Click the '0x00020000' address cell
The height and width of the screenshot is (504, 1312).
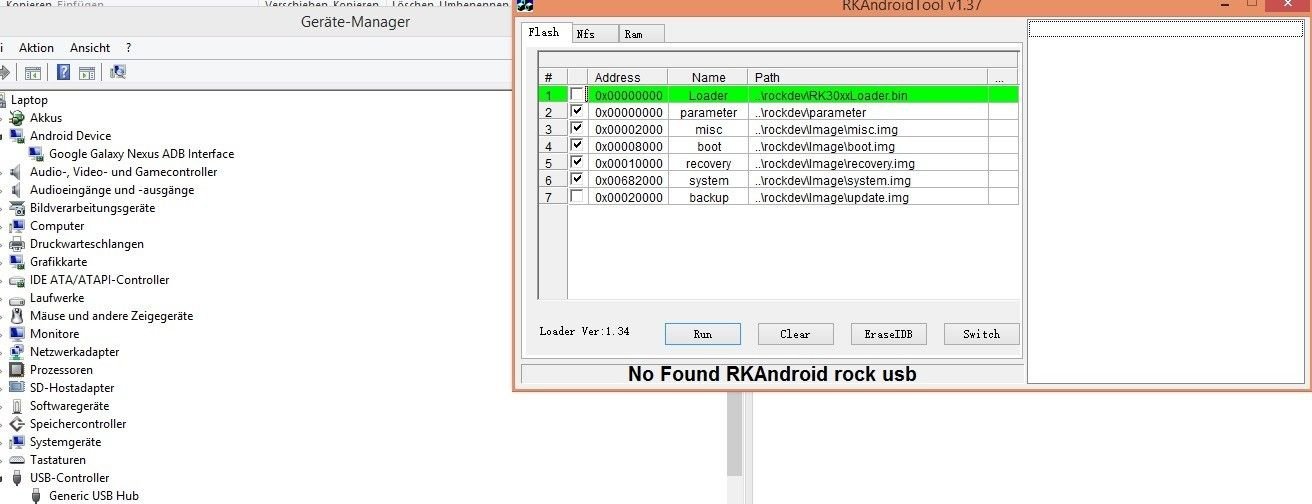click(628, 197)
